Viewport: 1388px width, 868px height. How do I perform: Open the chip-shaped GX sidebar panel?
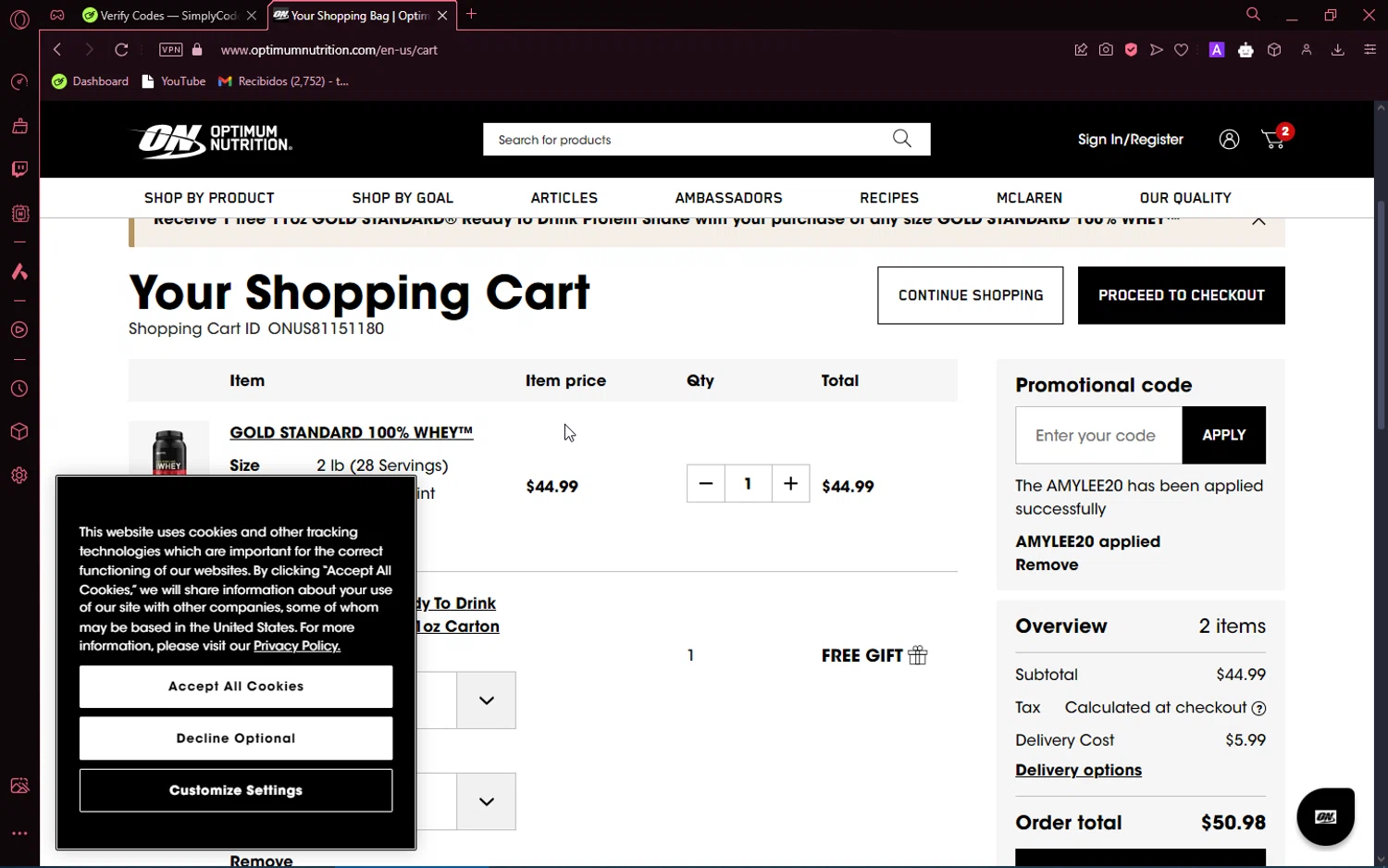coord(19,214)
